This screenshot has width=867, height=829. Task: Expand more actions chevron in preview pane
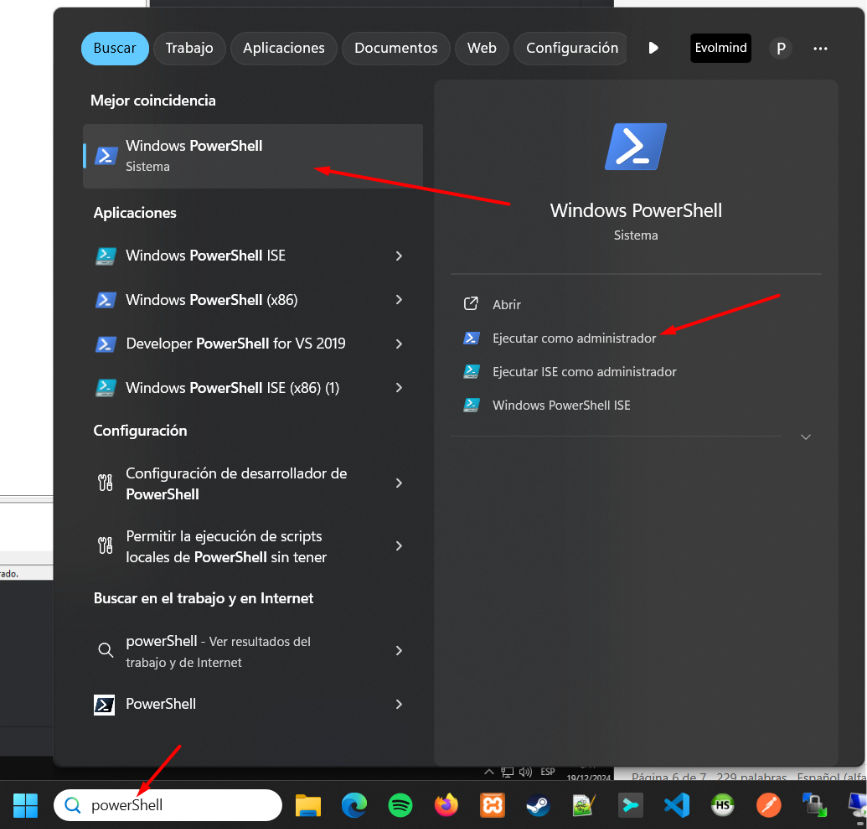pyautogui.click(x=806, y=437)
